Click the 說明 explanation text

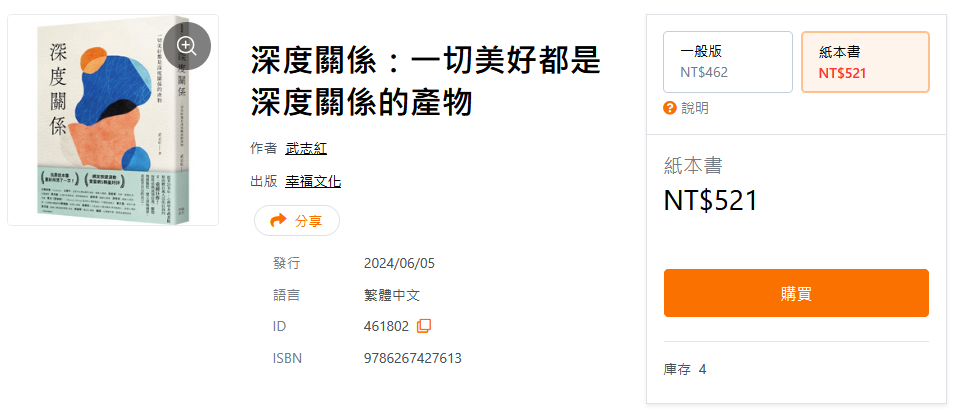[x=695, y=108]
